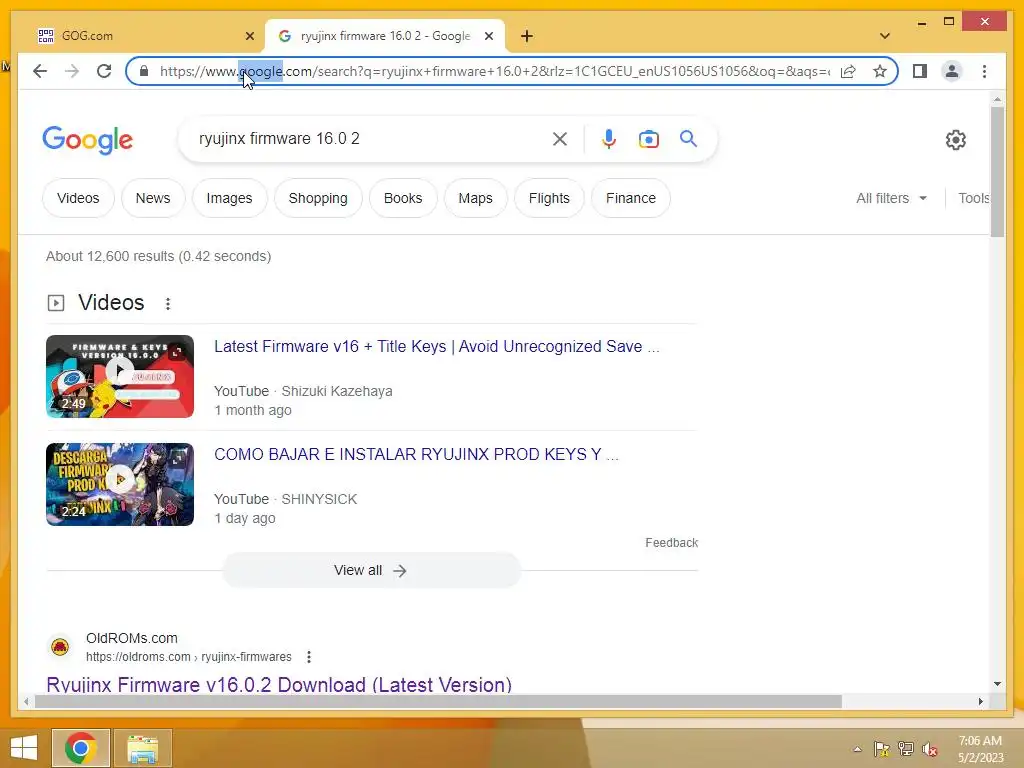Open File Explorer from the taskbar
1024x768 pixels.
click(x=143, y=748)
